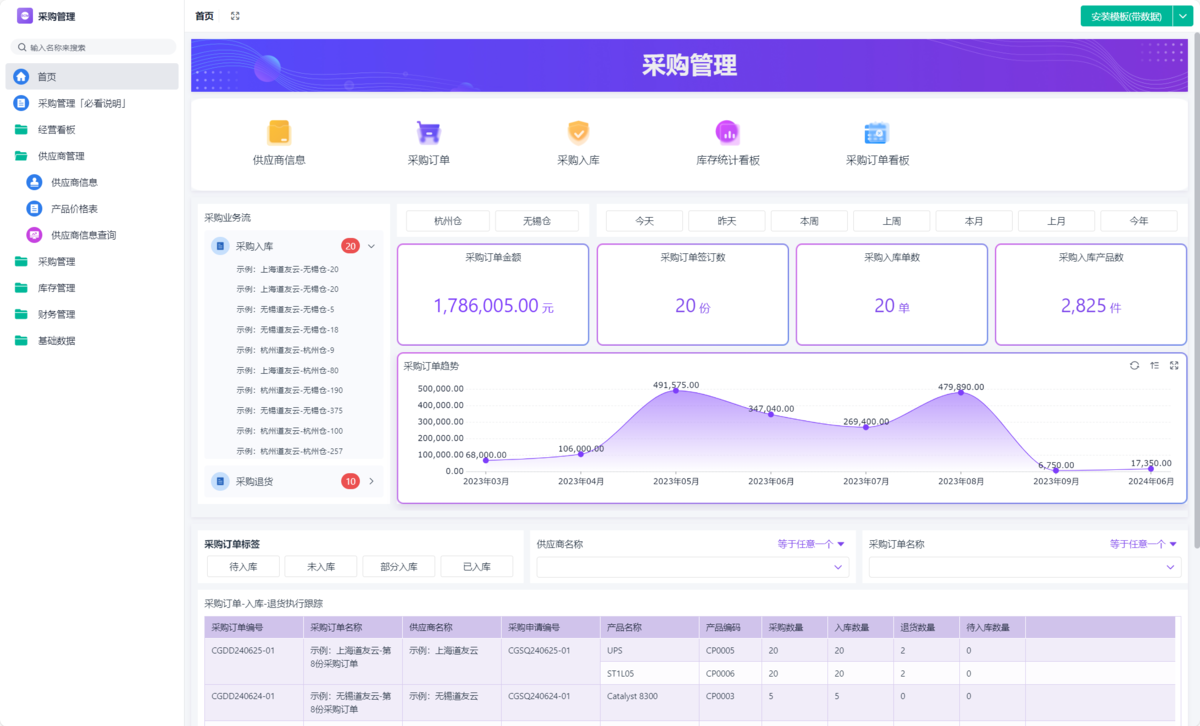Select the 本月 time filter
Screen dimensions: 1200x726
[974, 221]
